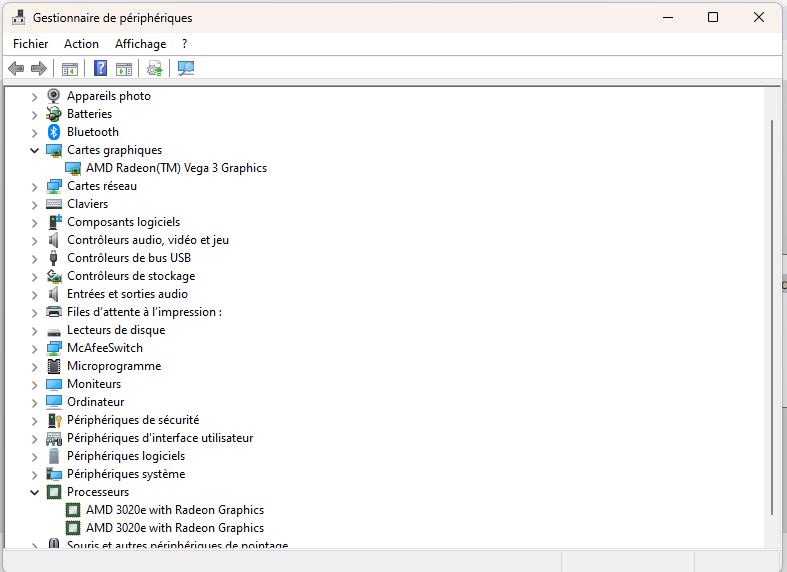Viewport: 787px width, 572px height.
Task: Click the Microprogramme chip icon
Action: pos(54,366)
